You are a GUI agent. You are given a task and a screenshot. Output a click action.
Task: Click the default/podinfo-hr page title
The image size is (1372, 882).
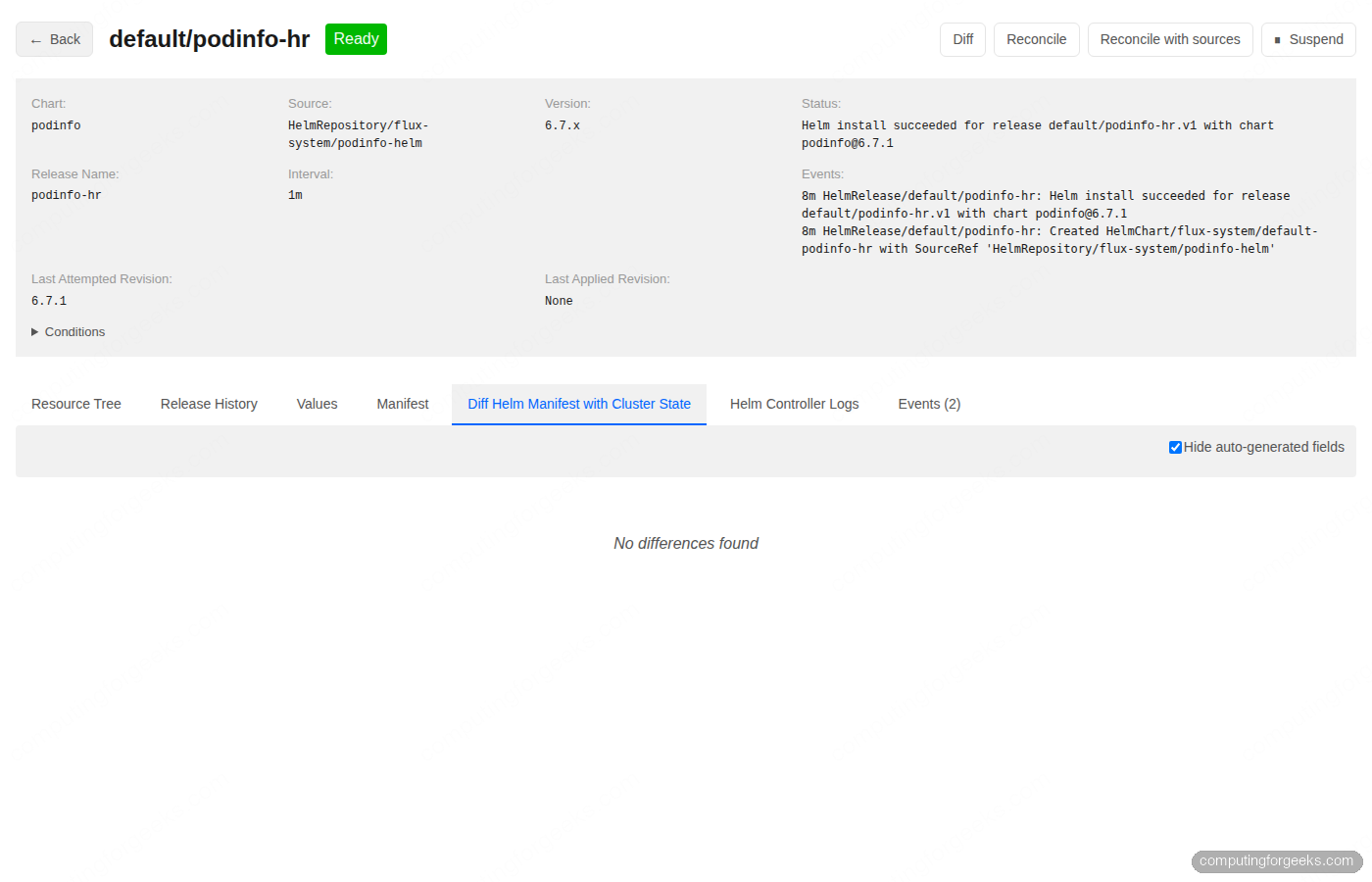point(209,39)
